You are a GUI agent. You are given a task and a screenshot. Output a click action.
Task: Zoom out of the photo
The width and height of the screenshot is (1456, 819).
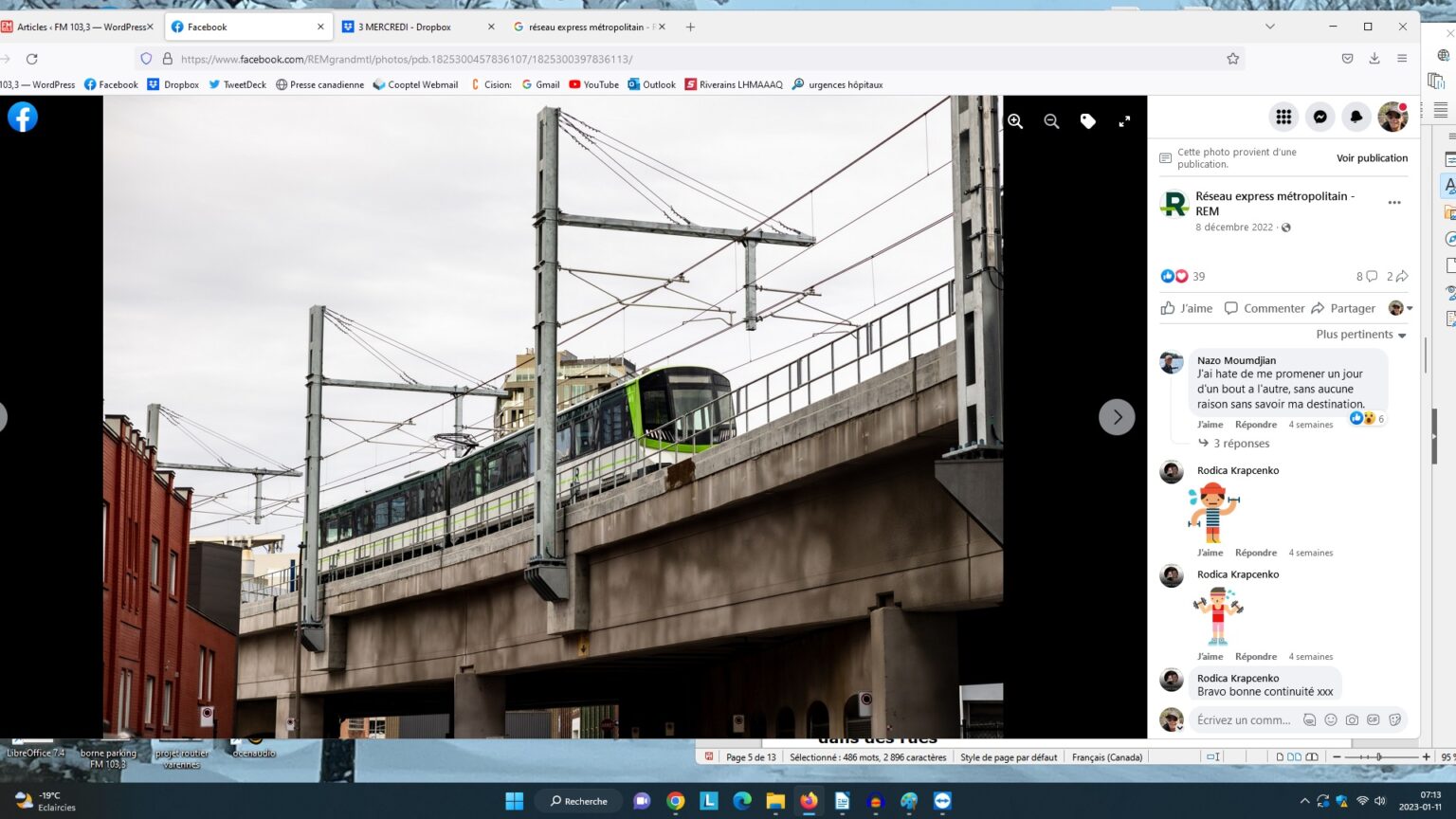click(1051, 121)
